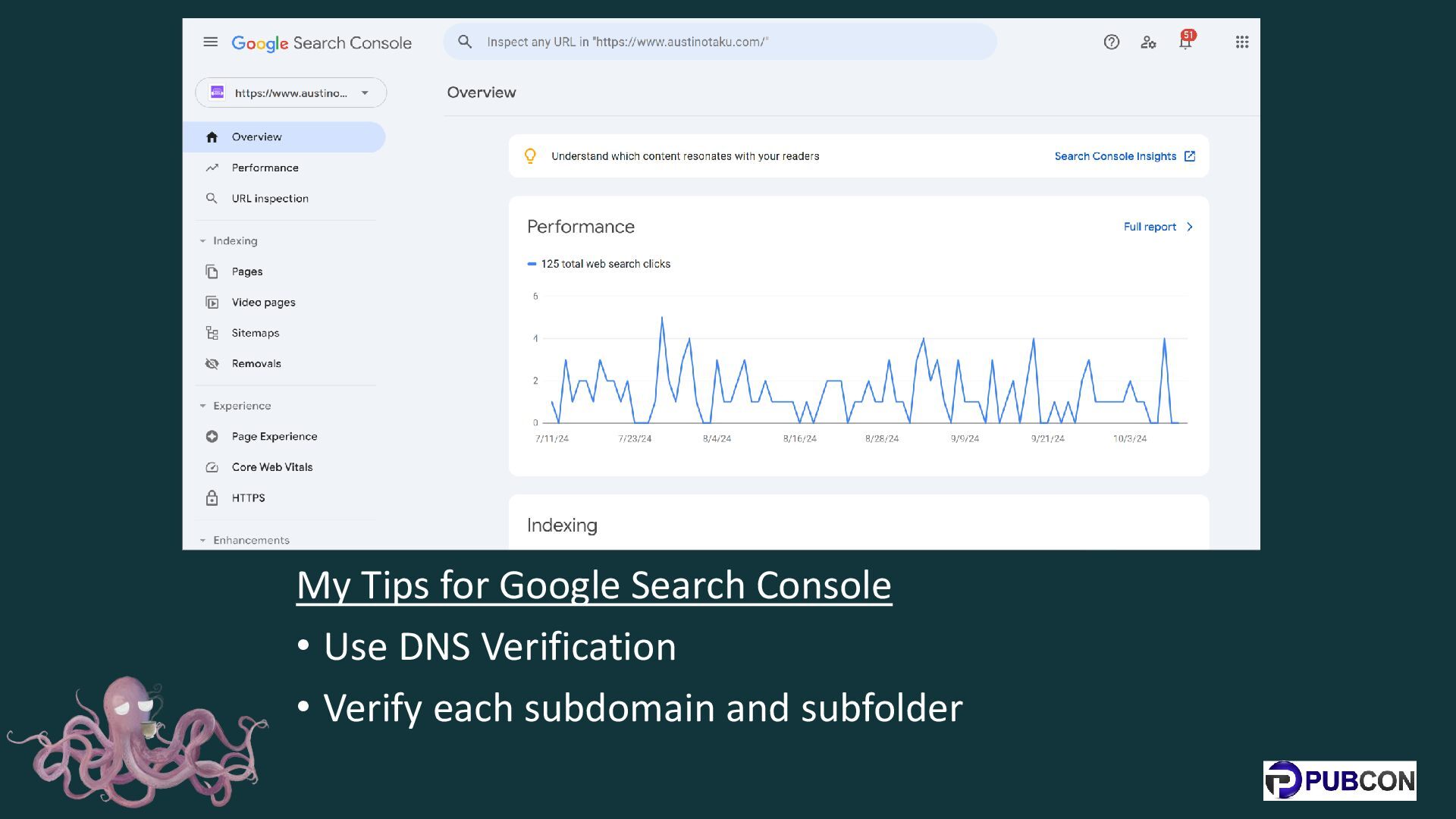Image resolution: width=1456 pixels, height=819 pixels.
Task: Click the Removals eye-slash icon
Action: pyautogui.click(x=212, y=364)
